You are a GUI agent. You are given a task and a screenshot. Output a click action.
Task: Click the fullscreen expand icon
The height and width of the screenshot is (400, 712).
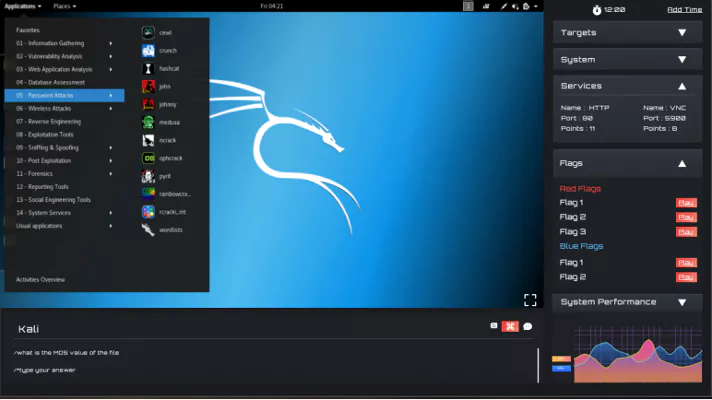pyautogui.click(x=530, y=300)
